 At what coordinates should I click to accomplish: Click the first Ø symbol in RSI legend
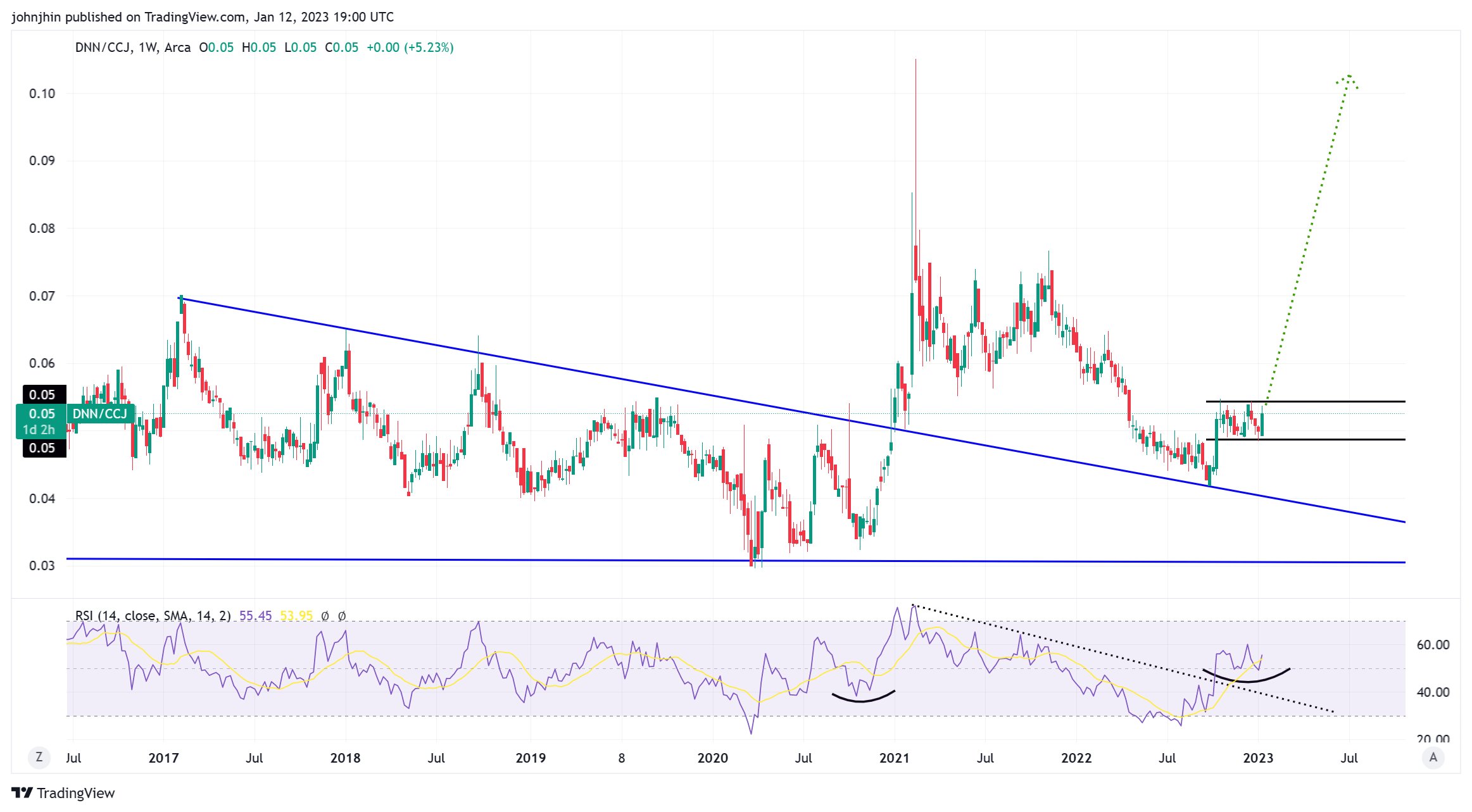[325, 616]
